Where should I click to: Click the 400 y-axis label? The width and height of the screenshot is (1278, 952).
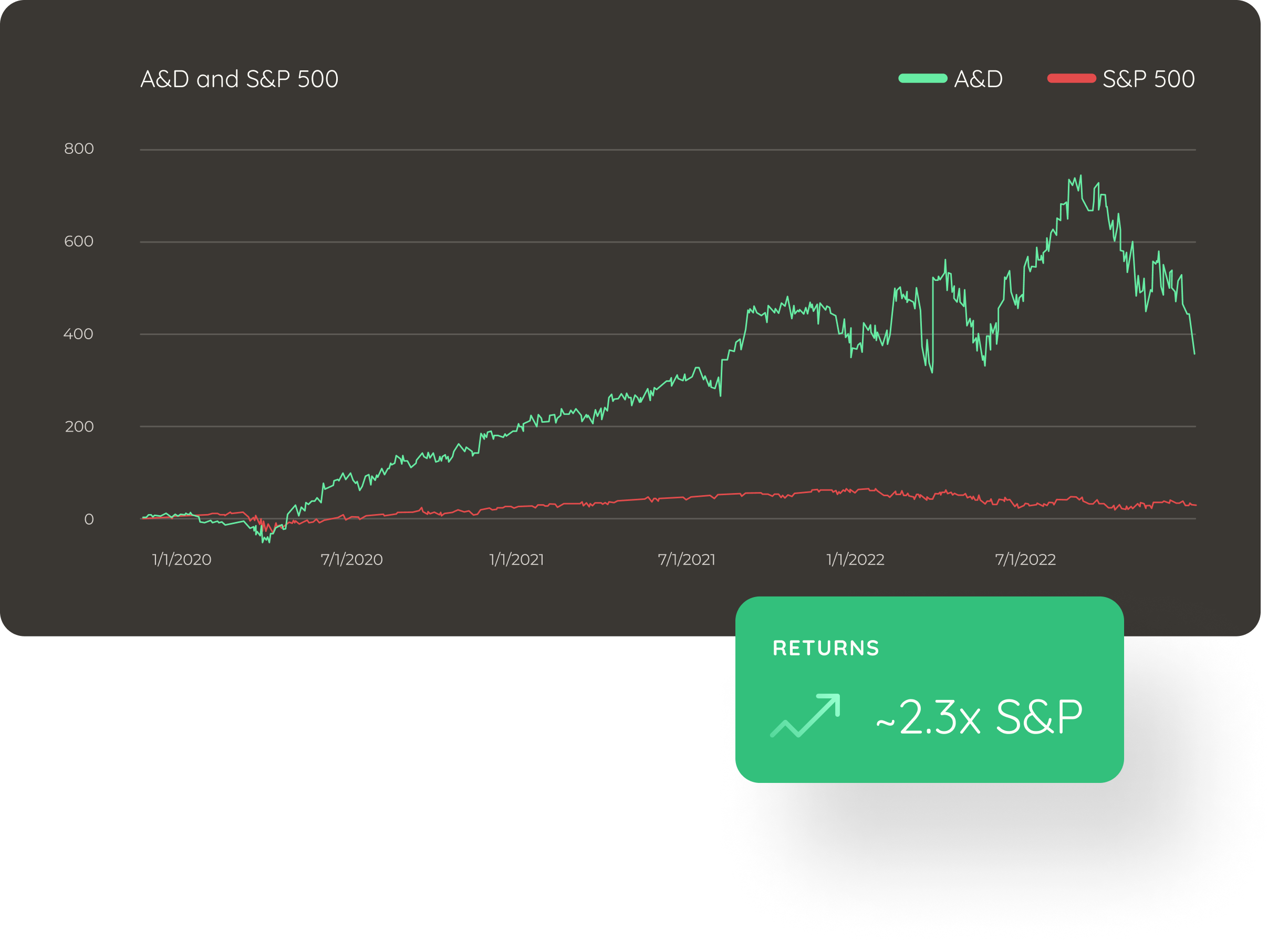pyautogui.click(x=78, y=334)
